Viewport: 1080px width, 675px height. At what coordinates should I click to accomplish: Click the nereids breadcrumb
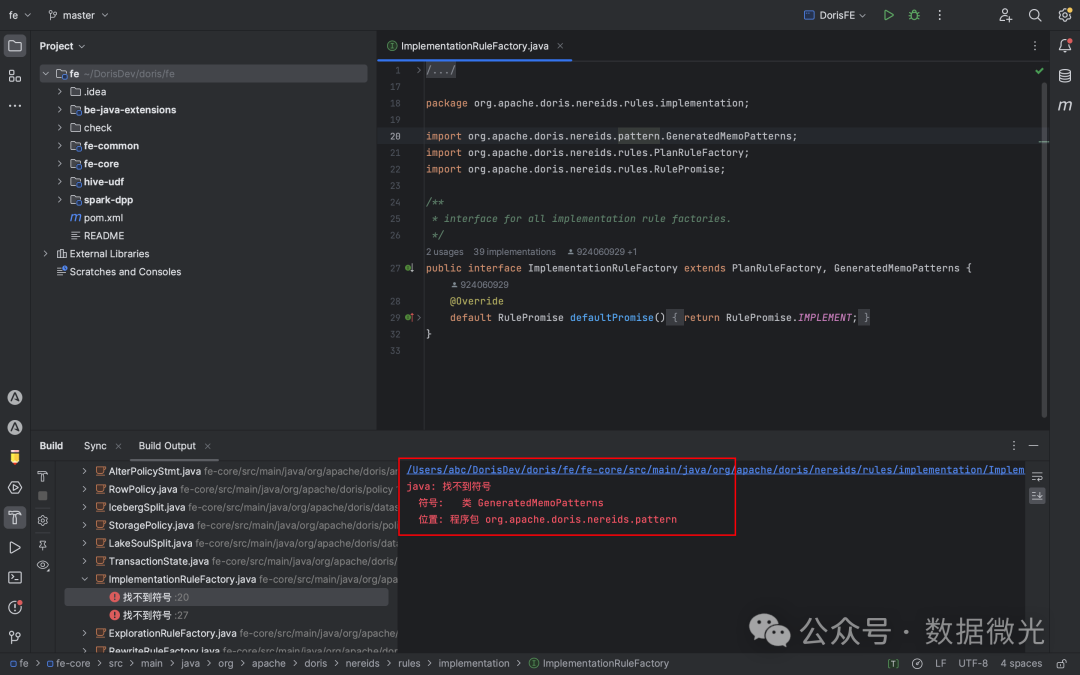click(x=362, y=663)
